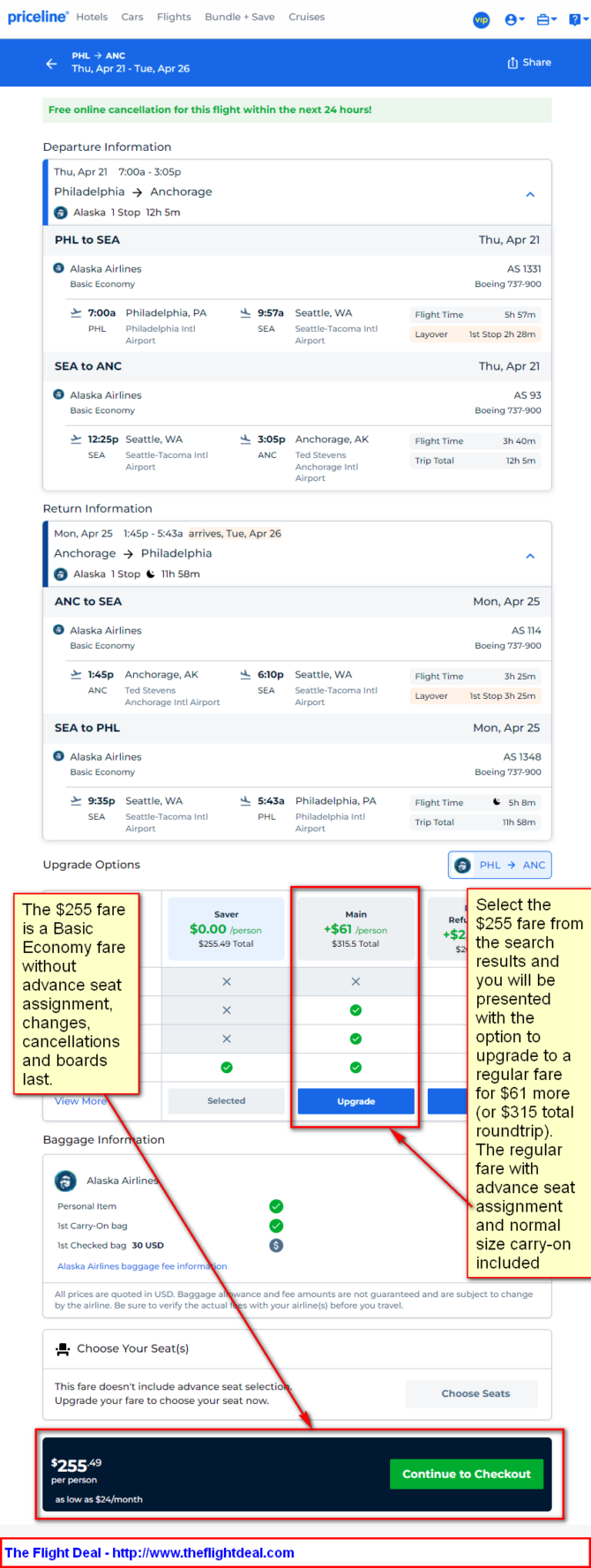Open the trips briefcase dropdown
This screenshot has width=591, height=1568.
click(x=547, y=19)
